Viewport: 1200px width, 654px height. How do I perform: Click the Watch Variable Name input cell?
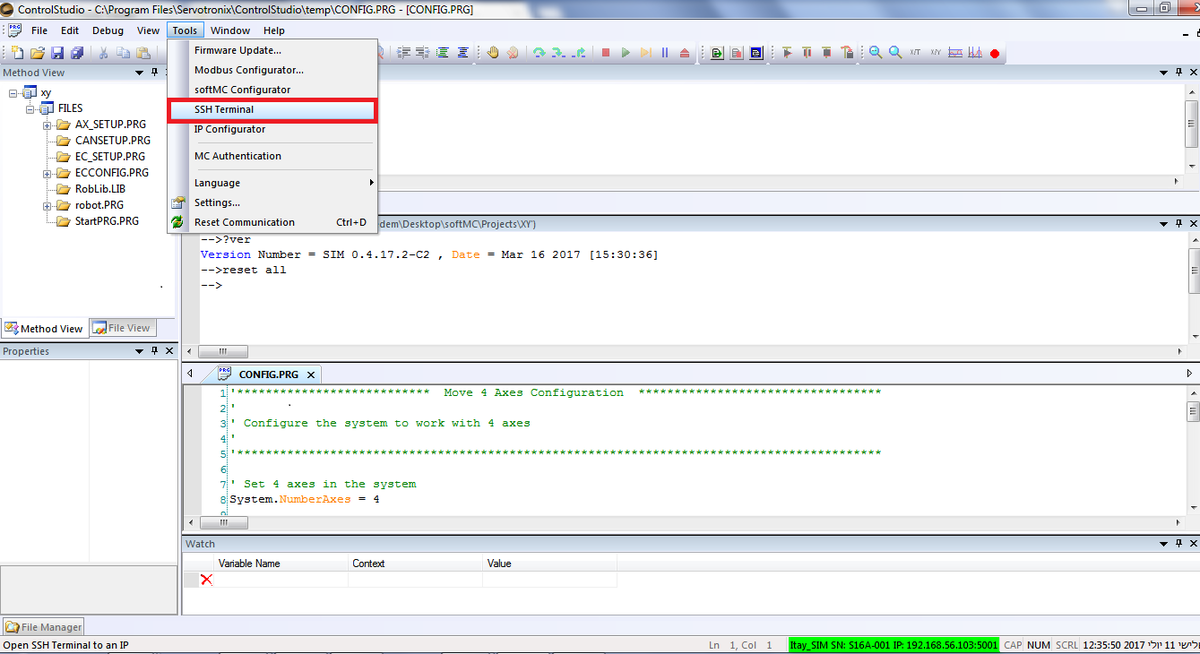pyautogui.click(x=280, y=580)
